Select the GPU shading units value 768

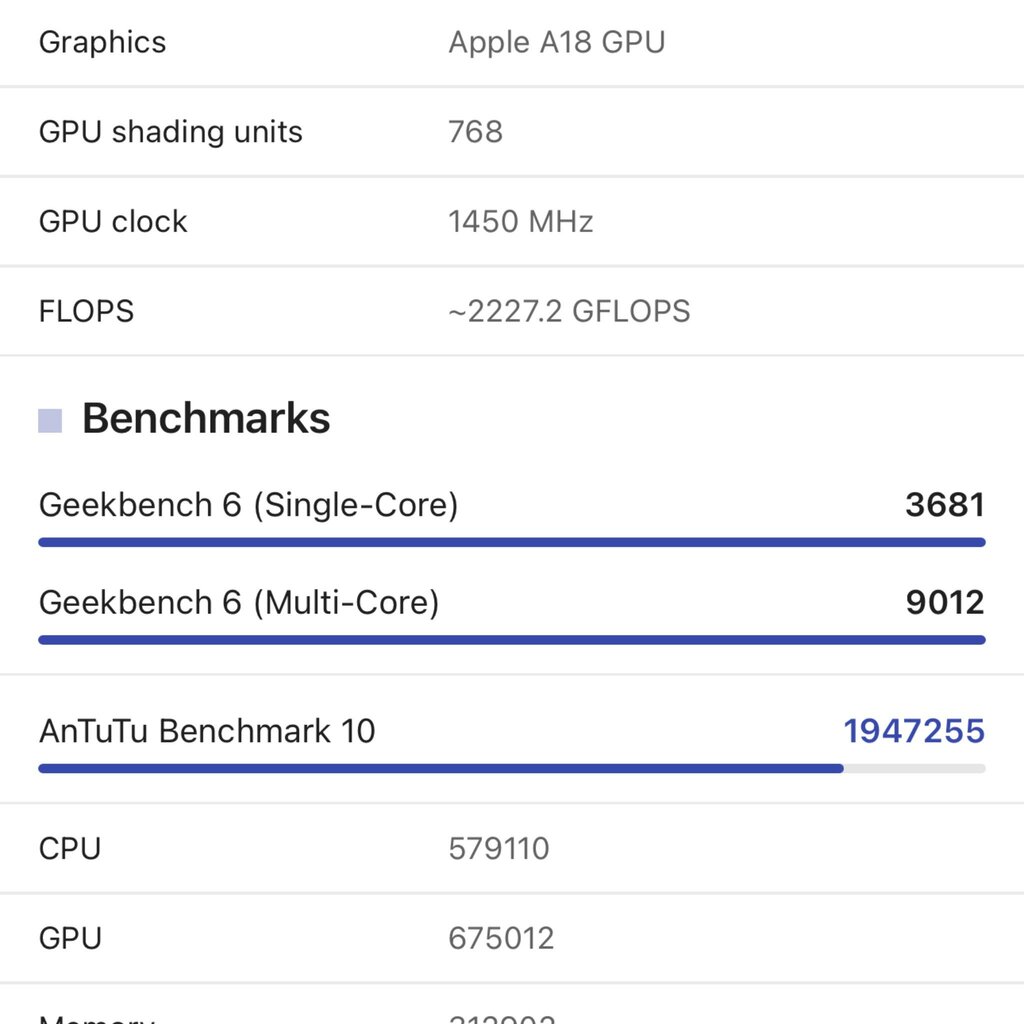(475, 132)
